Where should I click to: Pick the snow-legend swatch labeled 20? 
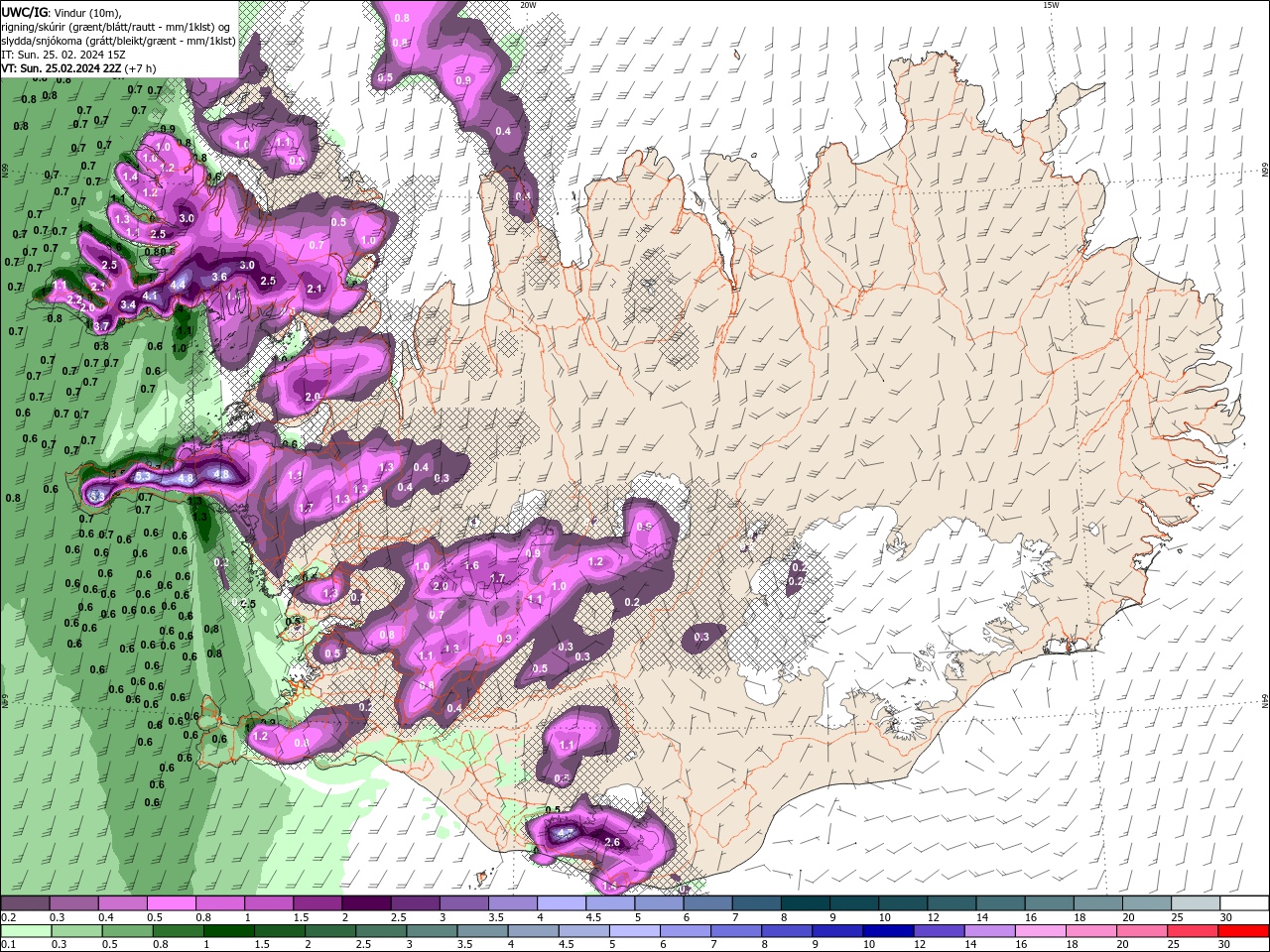pyautogui.click(x=1147, y=903)
